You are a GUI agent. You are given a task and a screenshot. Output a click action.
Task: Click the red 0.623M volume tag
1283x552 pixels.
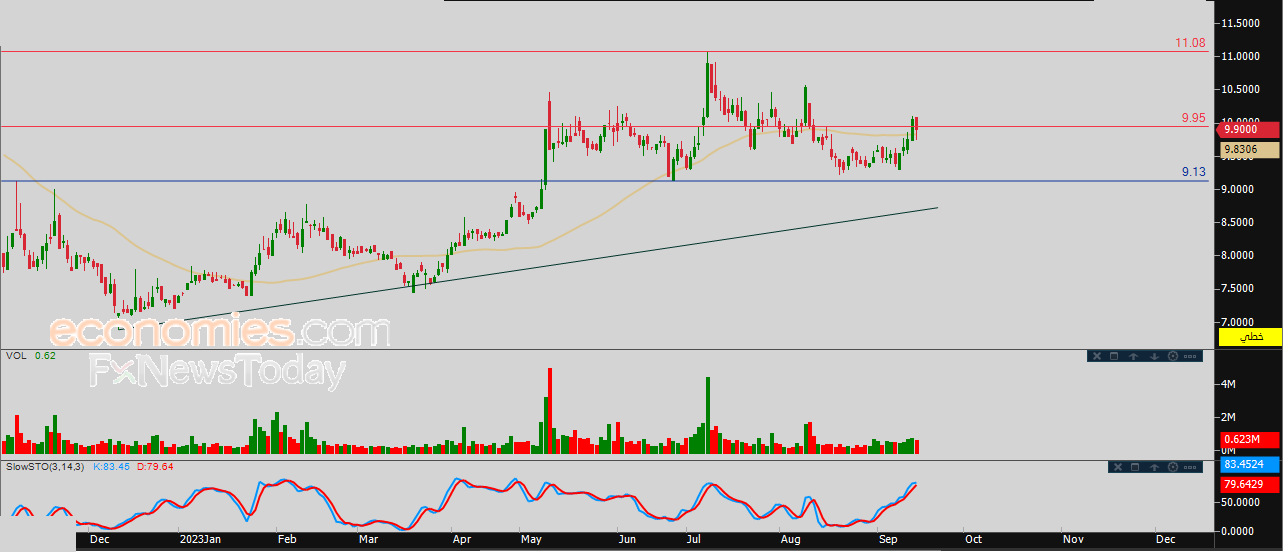1250,440
